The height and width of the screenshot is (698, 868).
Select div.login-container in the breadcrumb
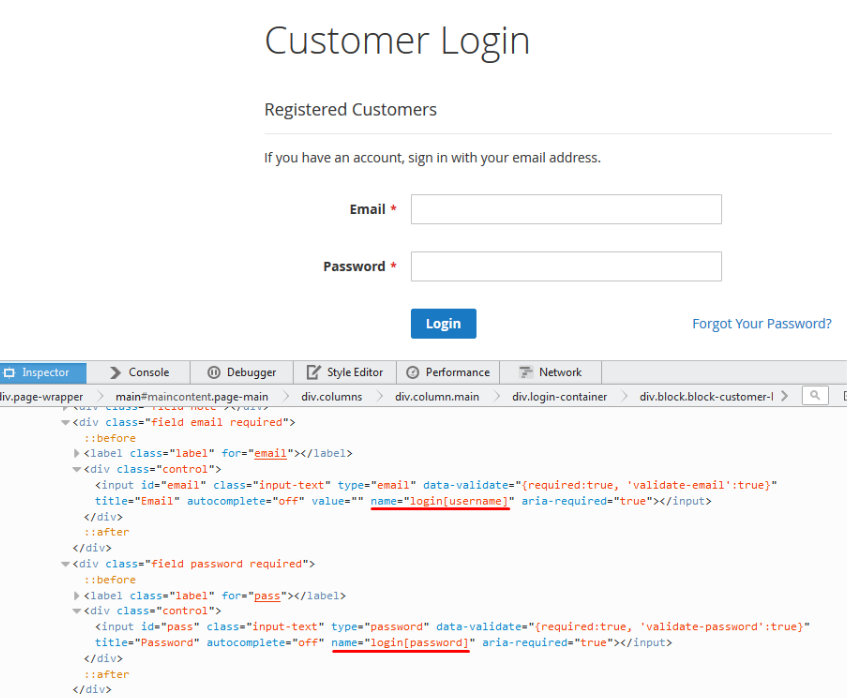559,397
